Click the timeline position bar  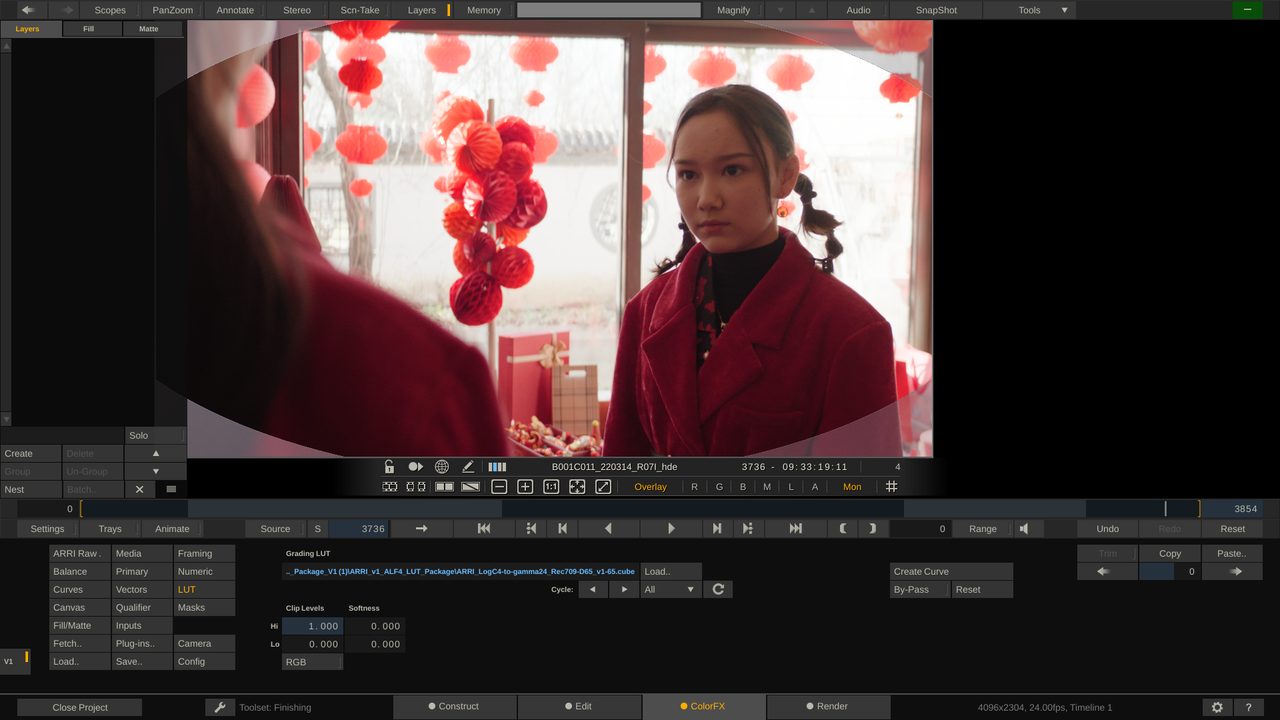[640, 509]
